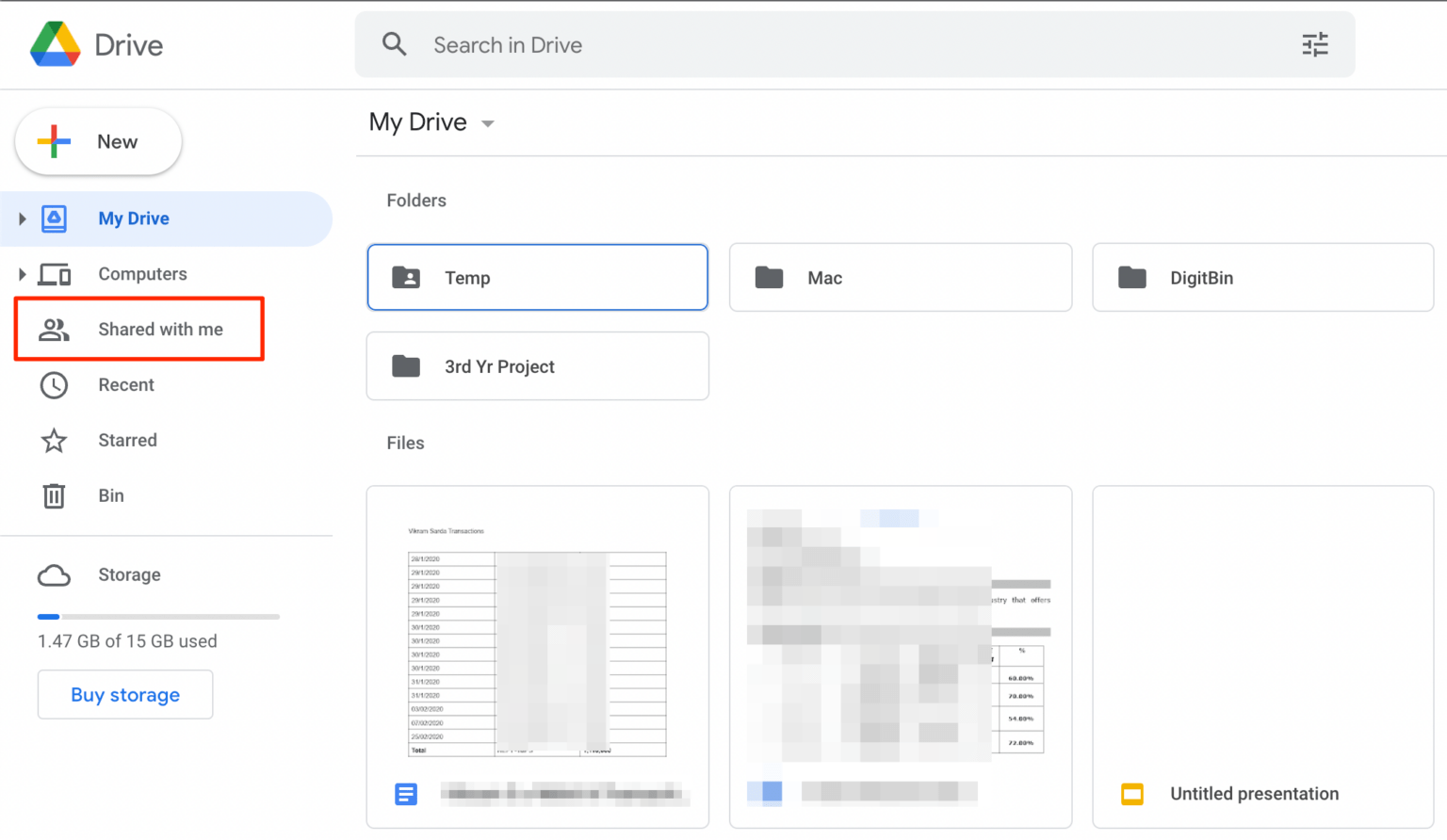
Task: Select the 3rd Yr Project folder name
Action: pos(499,366)
